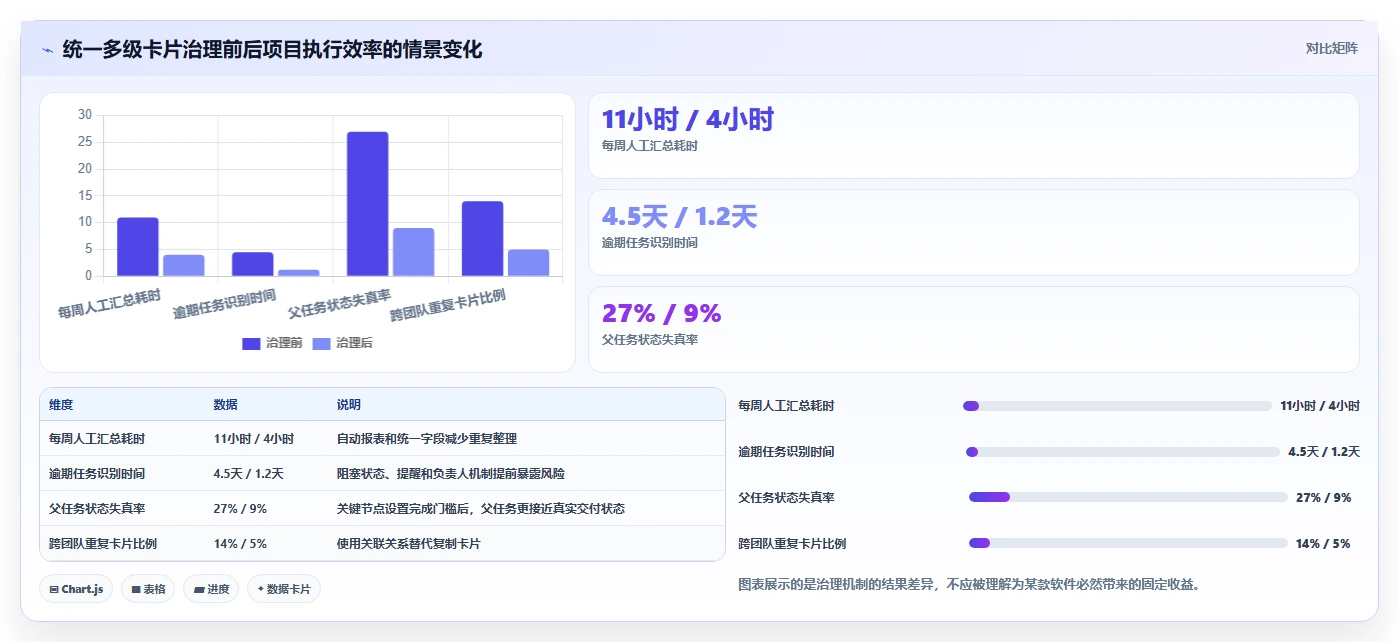The height and width of the screenshot is (642, 1399).
Task: Click table value 14% / 5%
Action: click(x=240, y=544)
